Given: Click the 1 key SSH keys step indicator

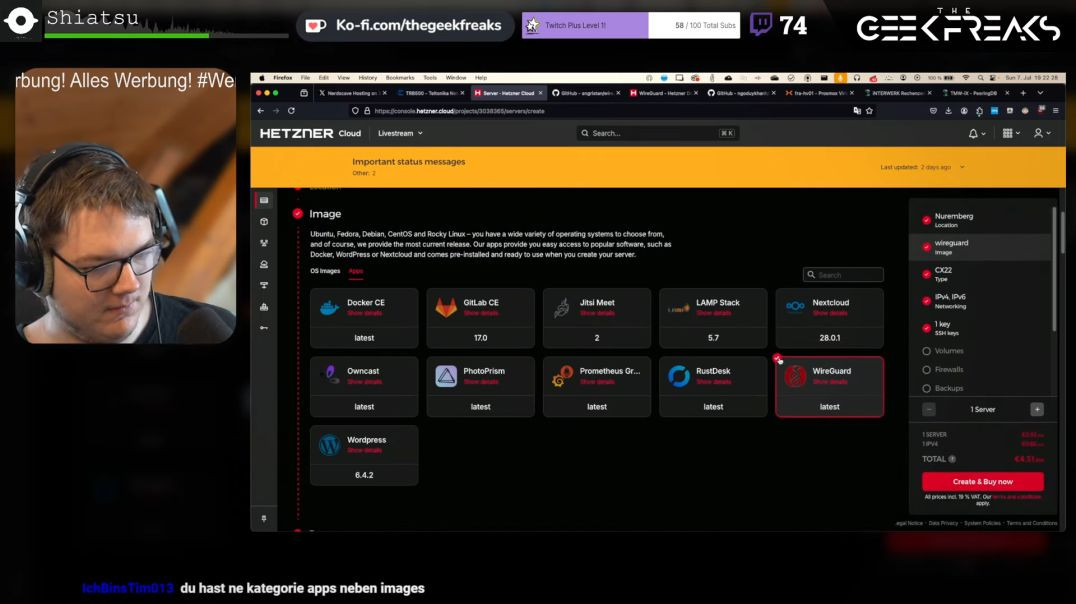Looking at the screenshot, I should coord(926,328).
